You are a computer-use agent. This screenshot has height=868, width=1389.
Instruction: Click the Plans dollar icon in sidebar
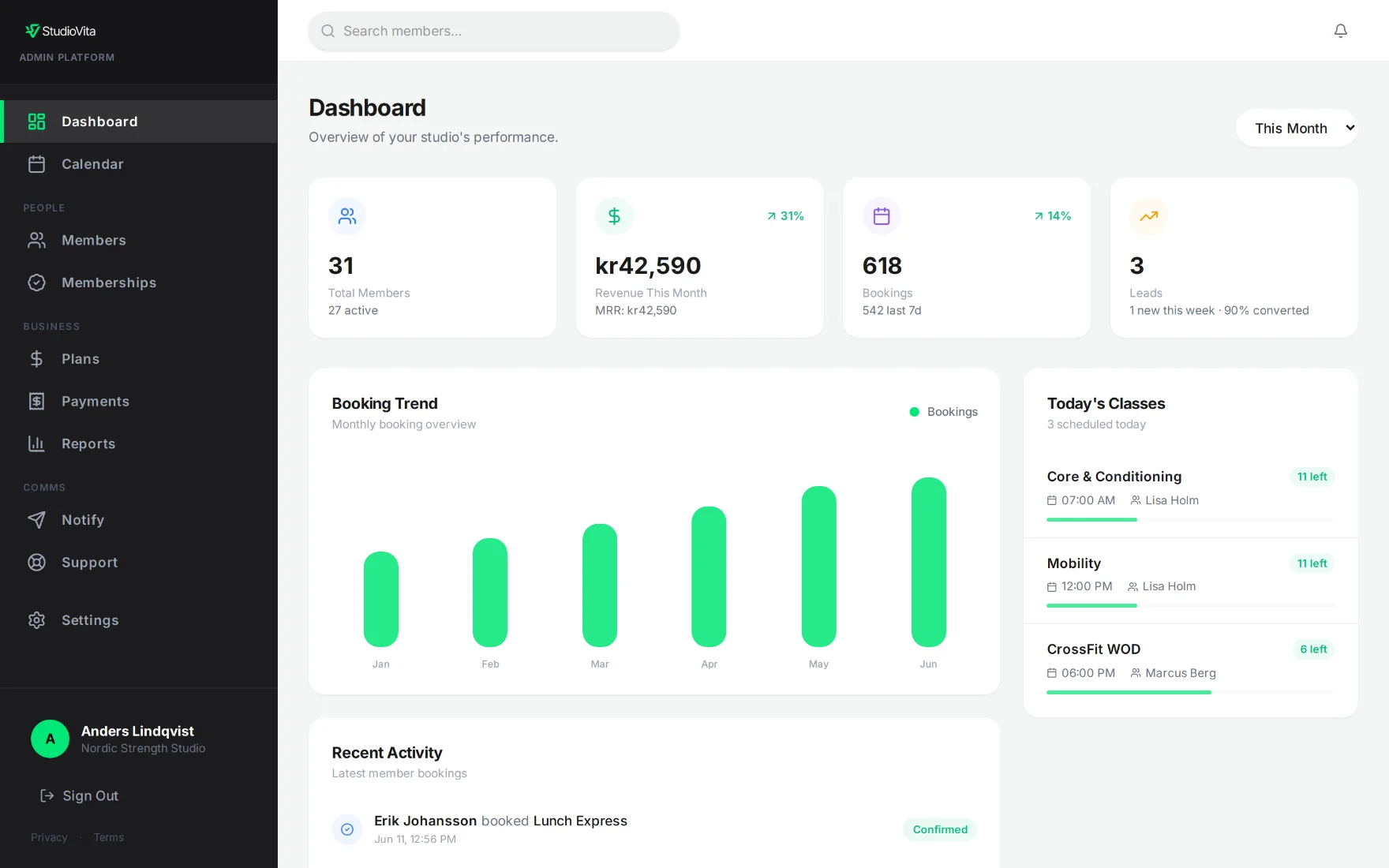coord(36,359)
